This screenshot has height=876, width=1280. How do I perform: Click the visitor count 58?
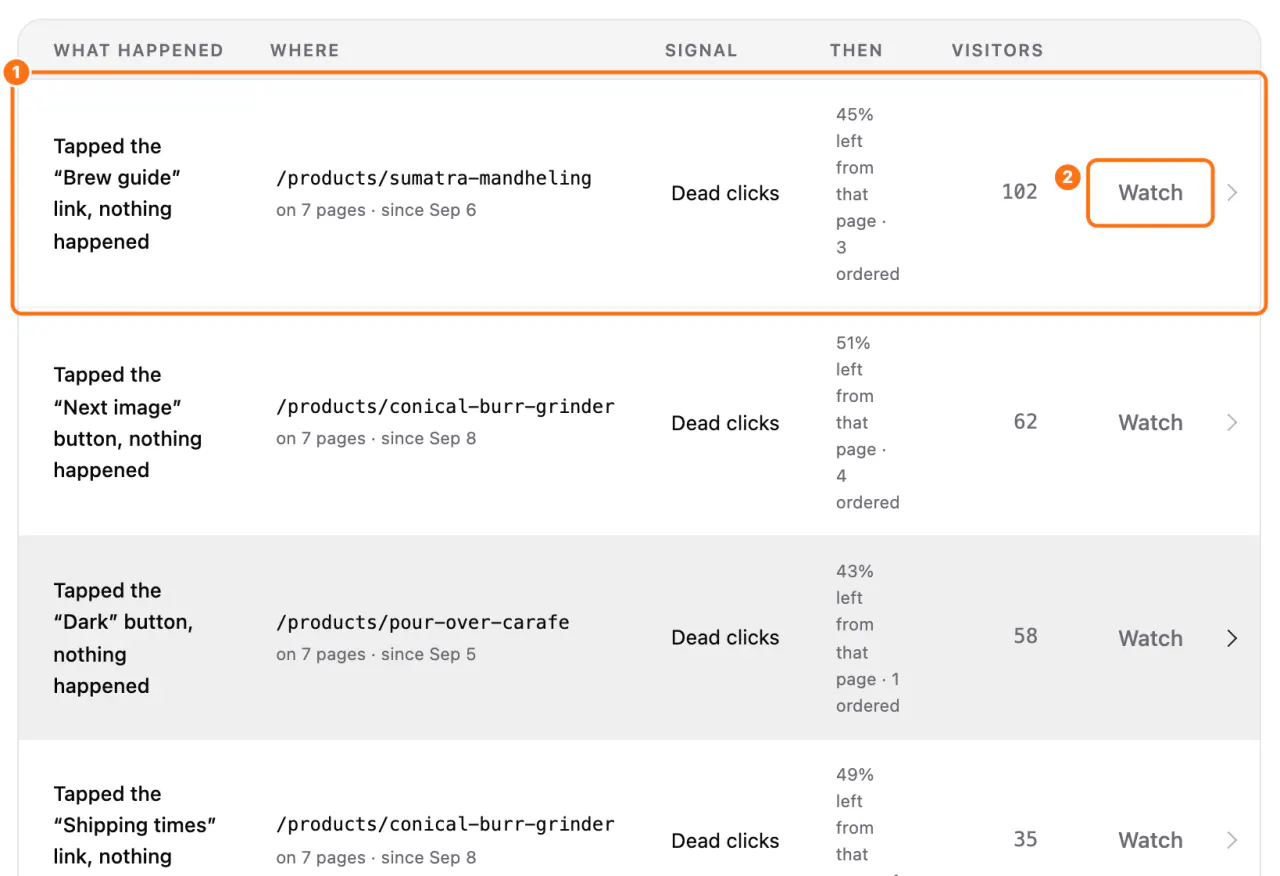(x=1026, y=636)
